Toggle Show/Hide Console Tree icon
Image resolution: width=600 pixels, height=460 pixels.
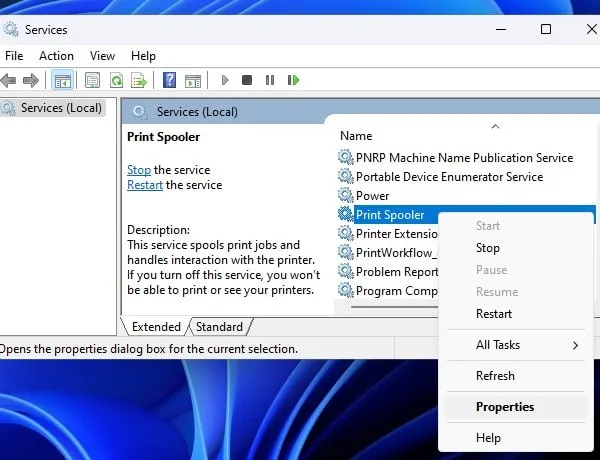point(63,80)
